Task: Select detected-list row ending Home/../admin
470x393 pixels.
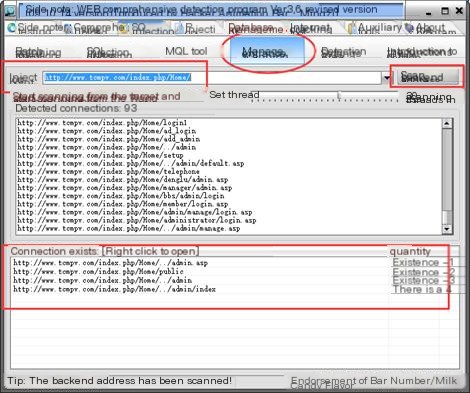Action: click(107, 147)
